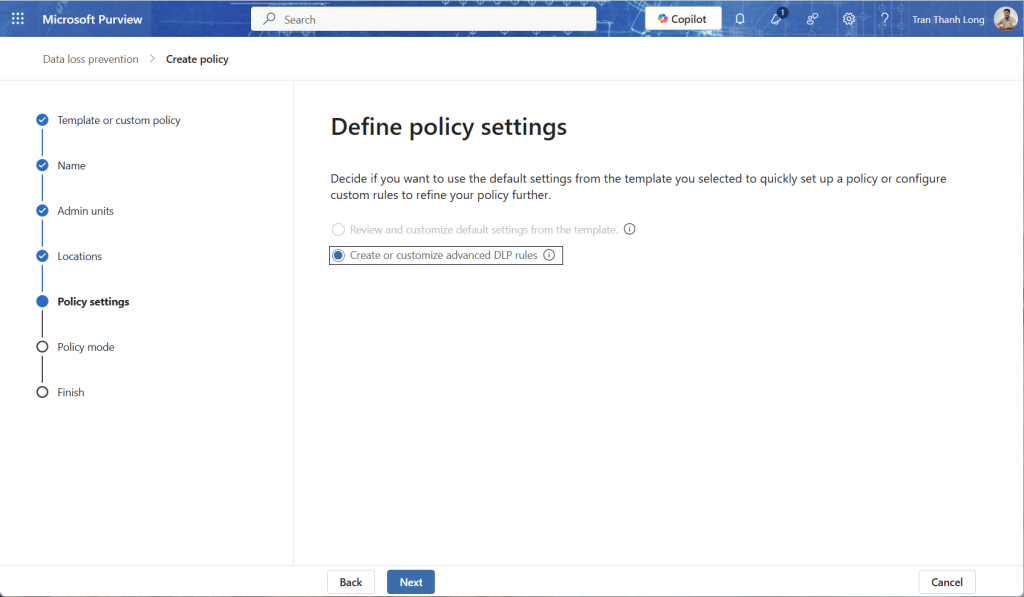Click the Data loss prevention breadcrumb
This screenshot has width=1024, height=597.
click(90, 60)
